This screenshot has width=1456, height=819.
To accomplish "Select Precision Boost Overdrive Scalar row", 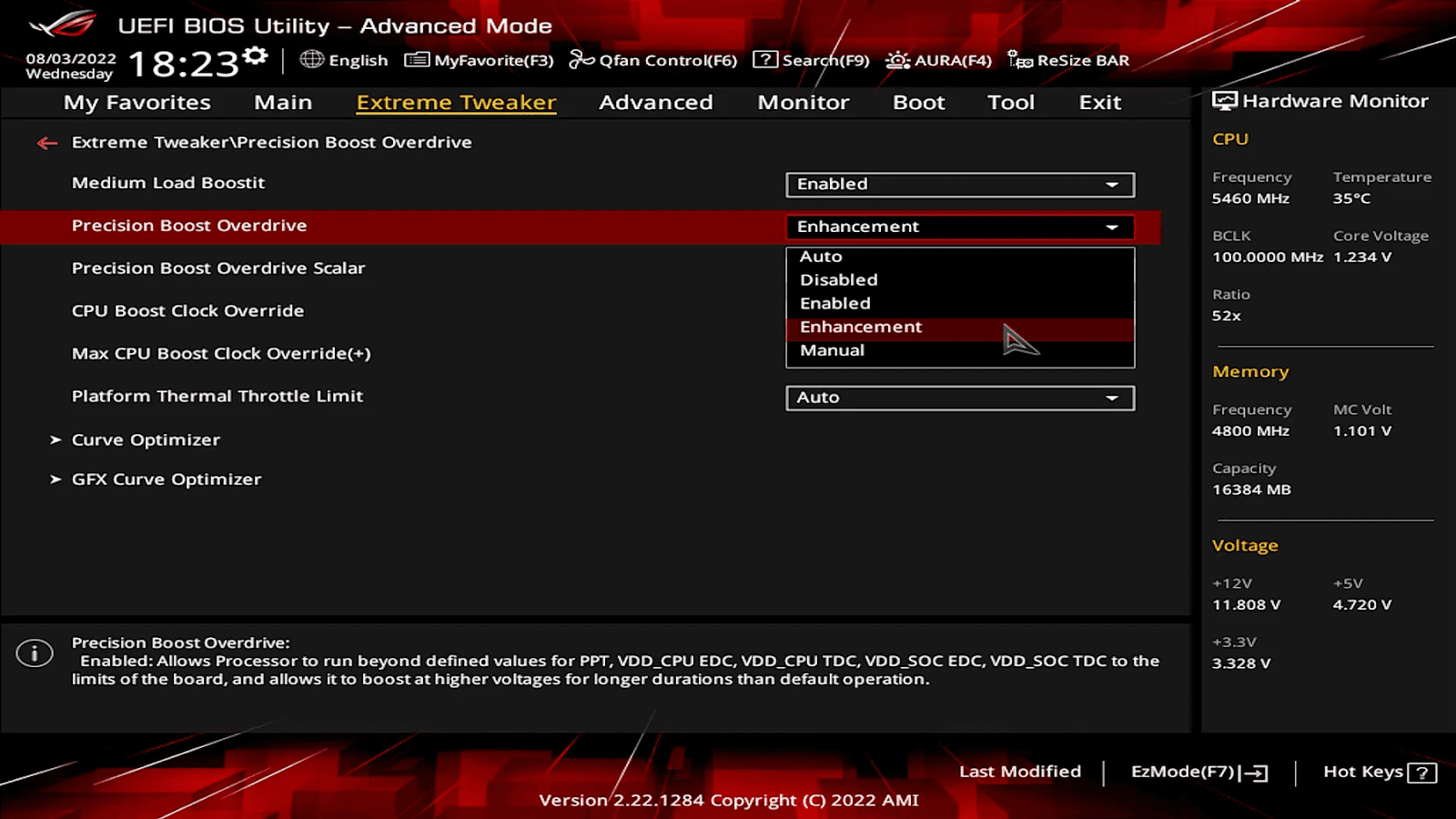I will [218, 268].
